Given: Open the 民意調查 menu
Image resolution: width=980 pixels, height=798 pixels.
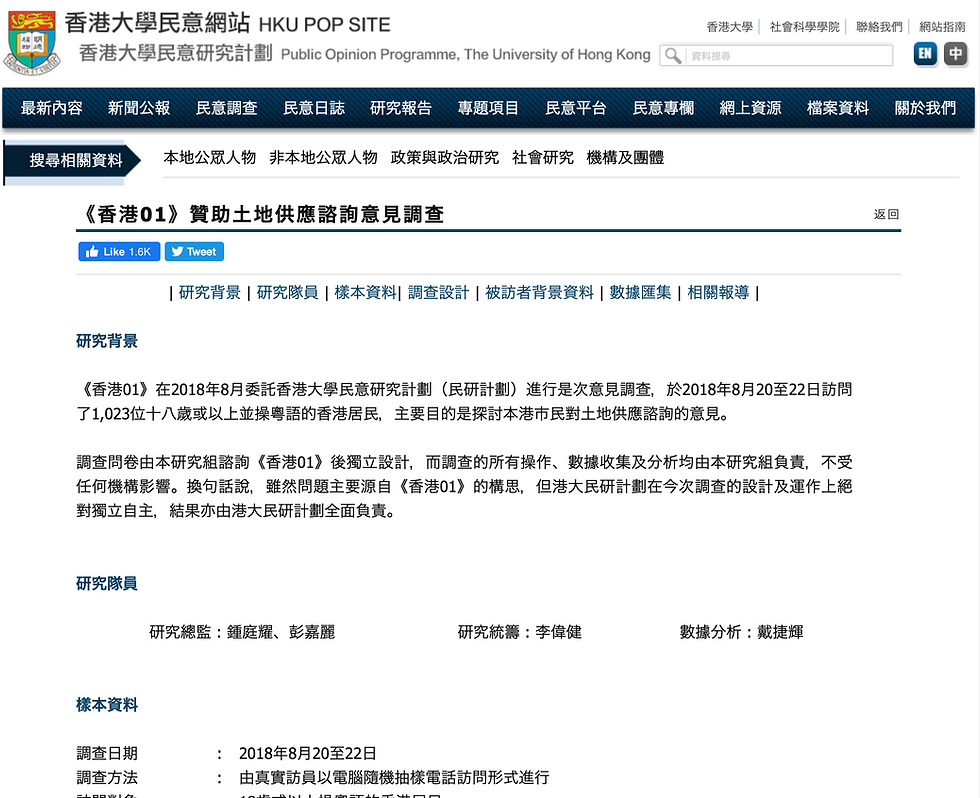Looking at the screenshot, I should (x=226, y=108).
